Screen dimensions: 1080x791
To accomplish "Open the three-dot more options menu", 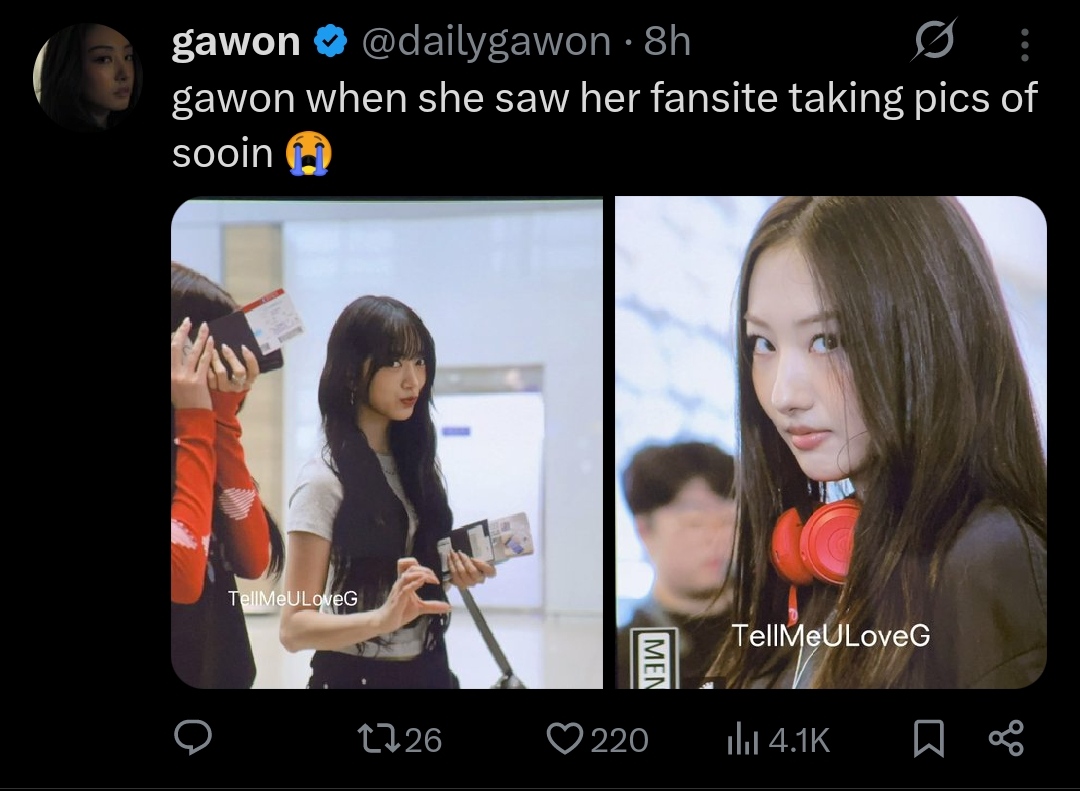I will (x=1025, y=45).
